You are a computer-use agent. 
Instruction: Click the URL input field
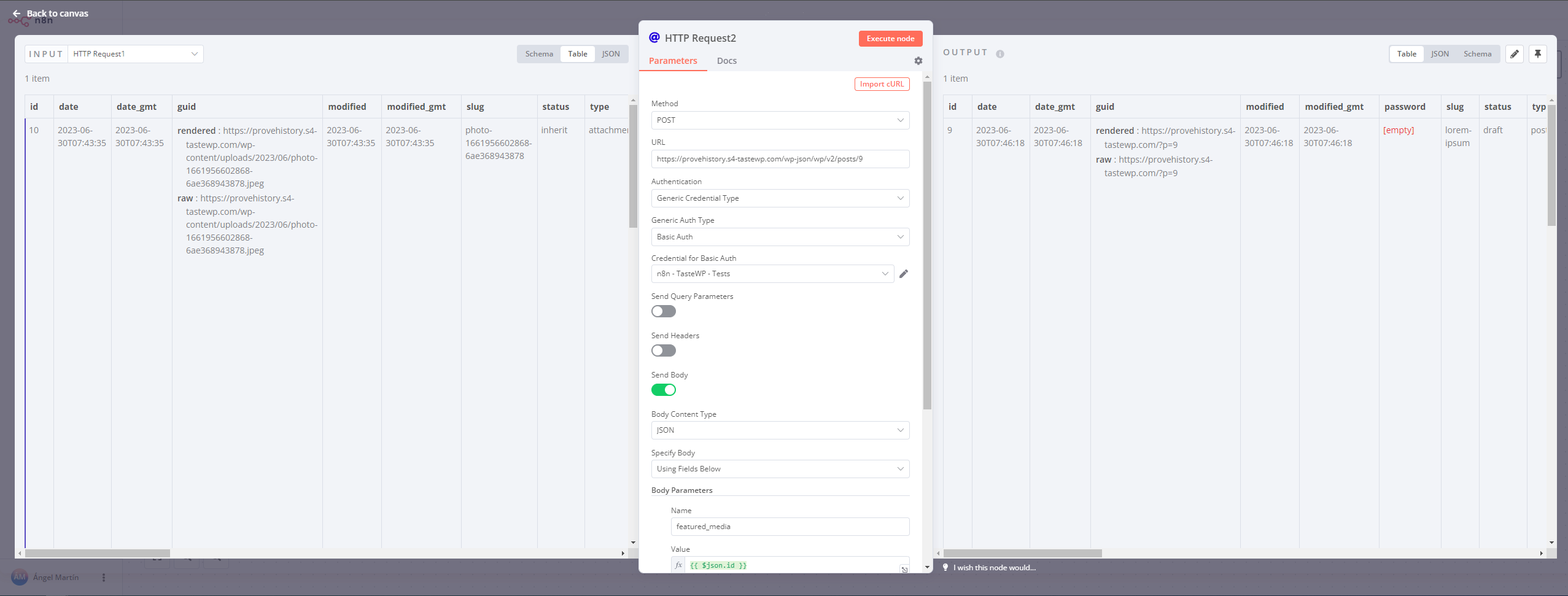[x=780, y=159]
